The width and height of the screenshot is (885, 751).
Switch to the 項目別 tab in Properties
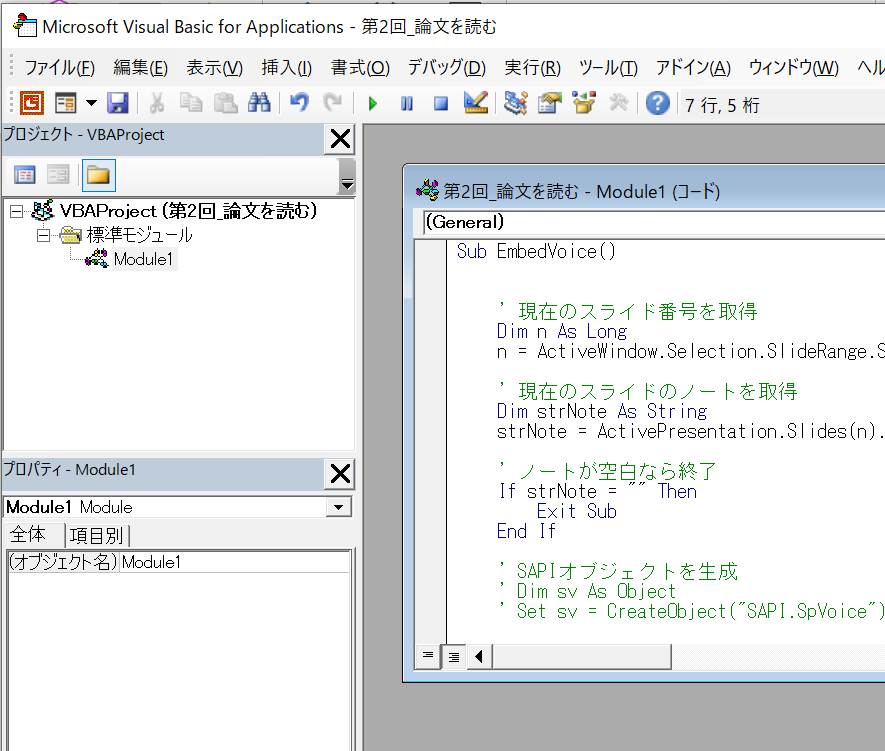point(96,535)
